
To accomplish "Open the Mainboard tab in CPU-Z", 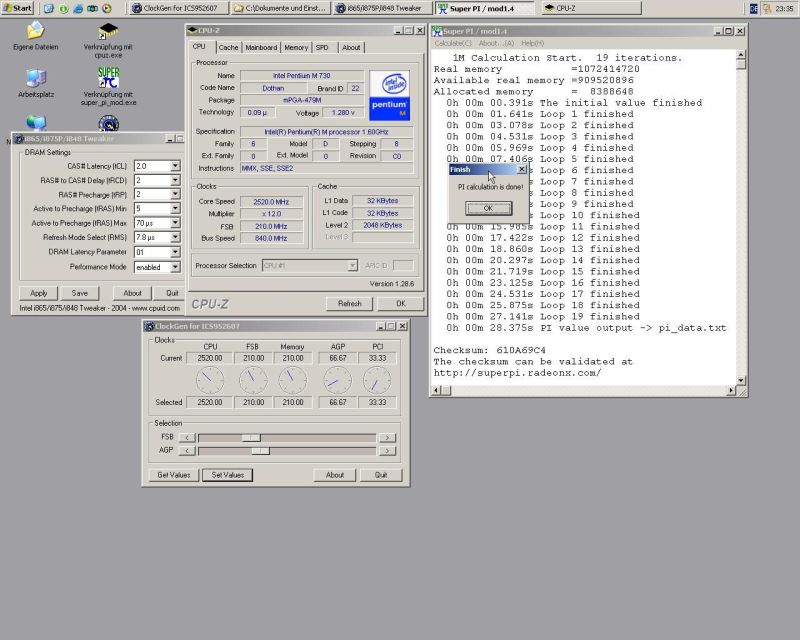I will 261,47.
